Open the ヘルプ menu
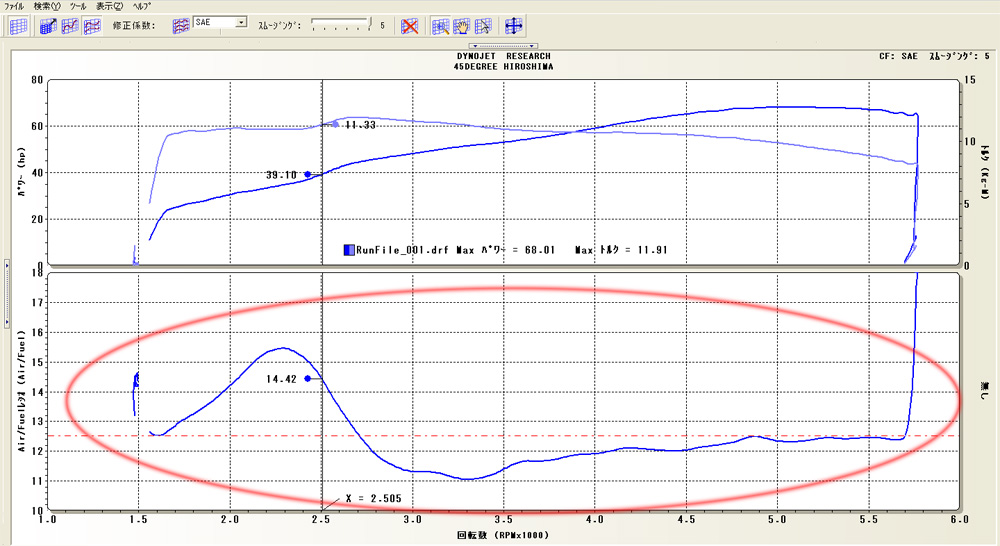The width and height of the screenshot is (1000, 546). pos(144,6)
